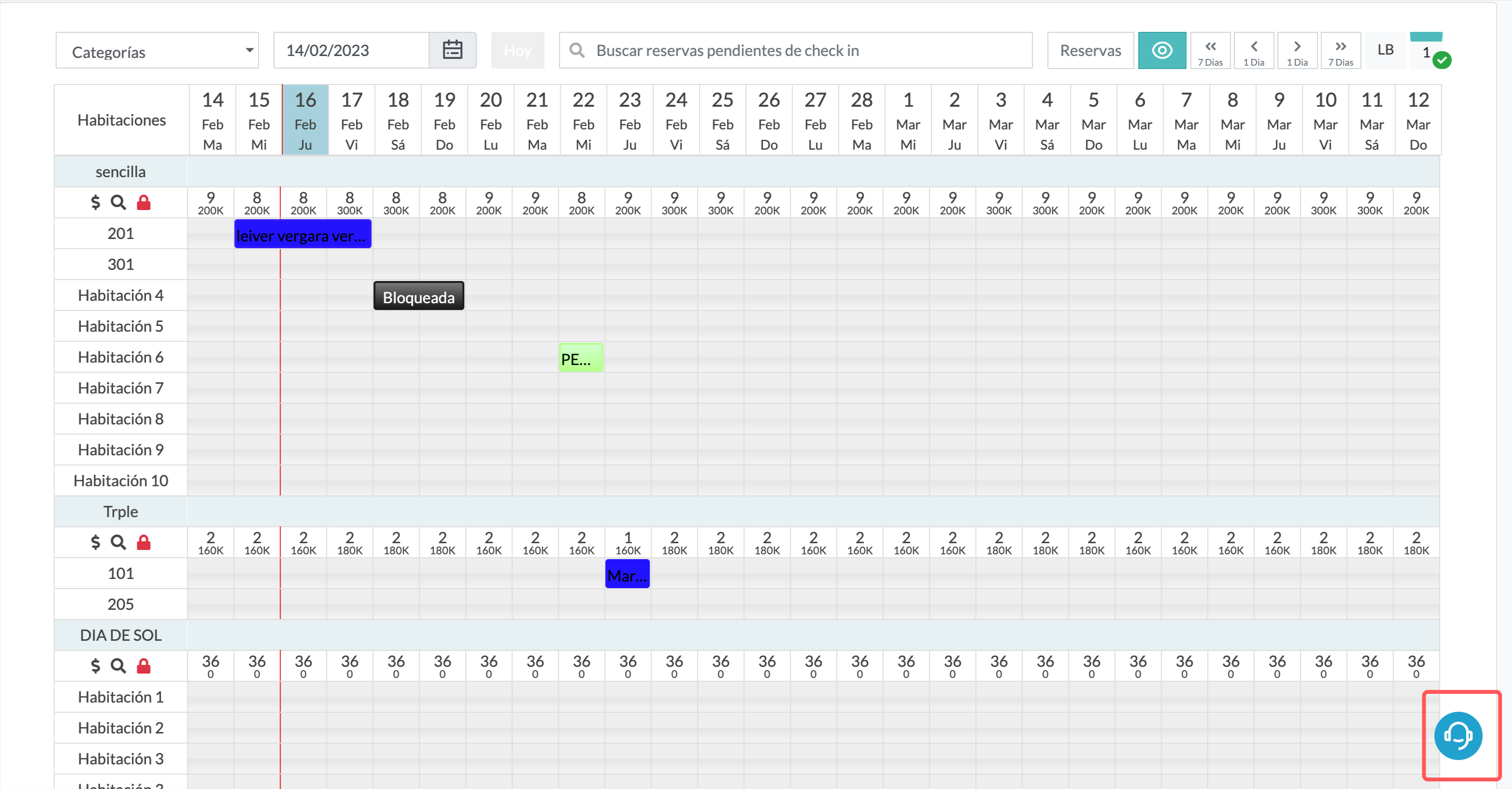Click the dollar icon in DIA DE SOL row
1512x789 pixels.
pos(95,666)
